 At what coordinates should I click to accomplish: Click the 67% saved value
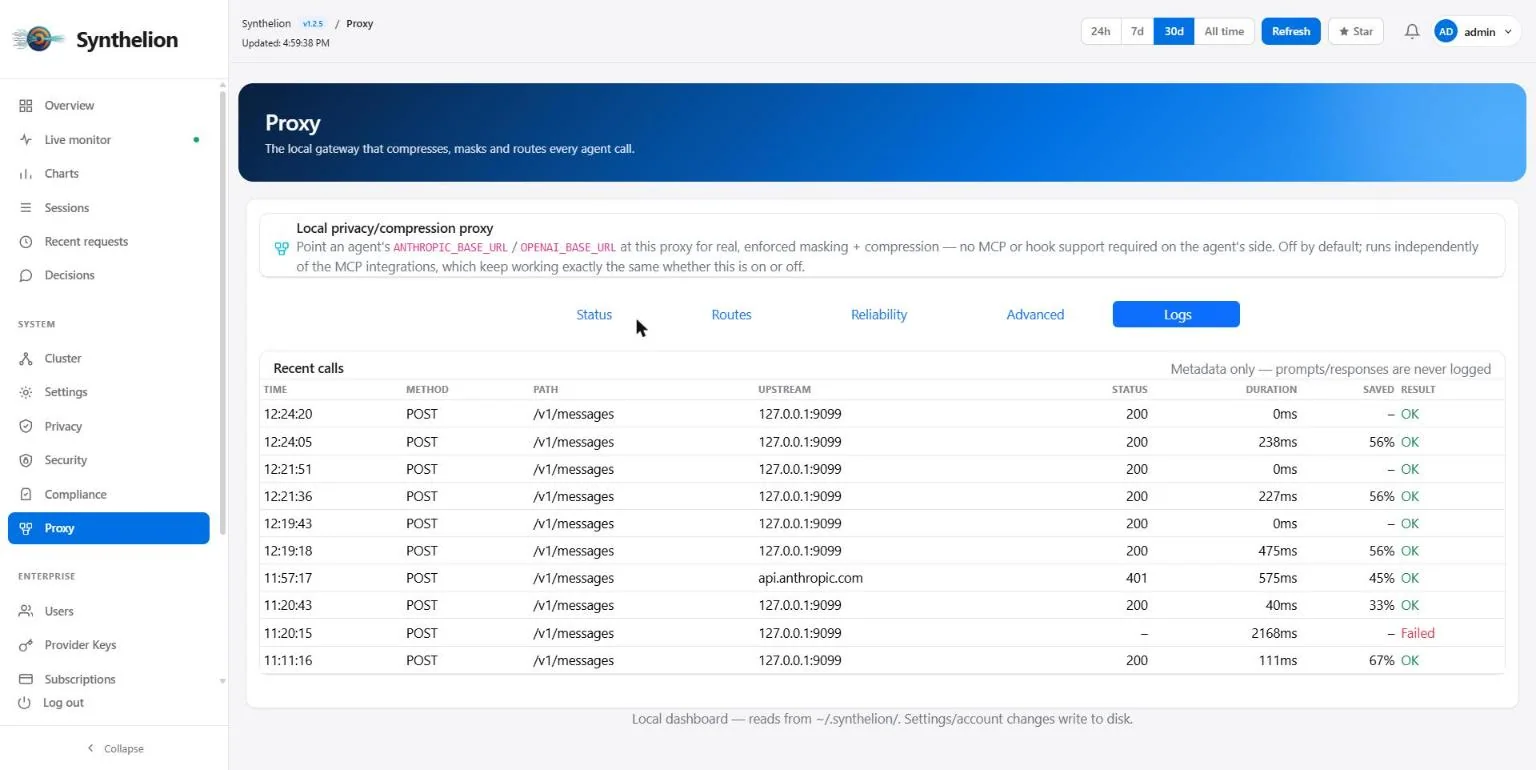pyautogui.click(x=1381, y=660)
